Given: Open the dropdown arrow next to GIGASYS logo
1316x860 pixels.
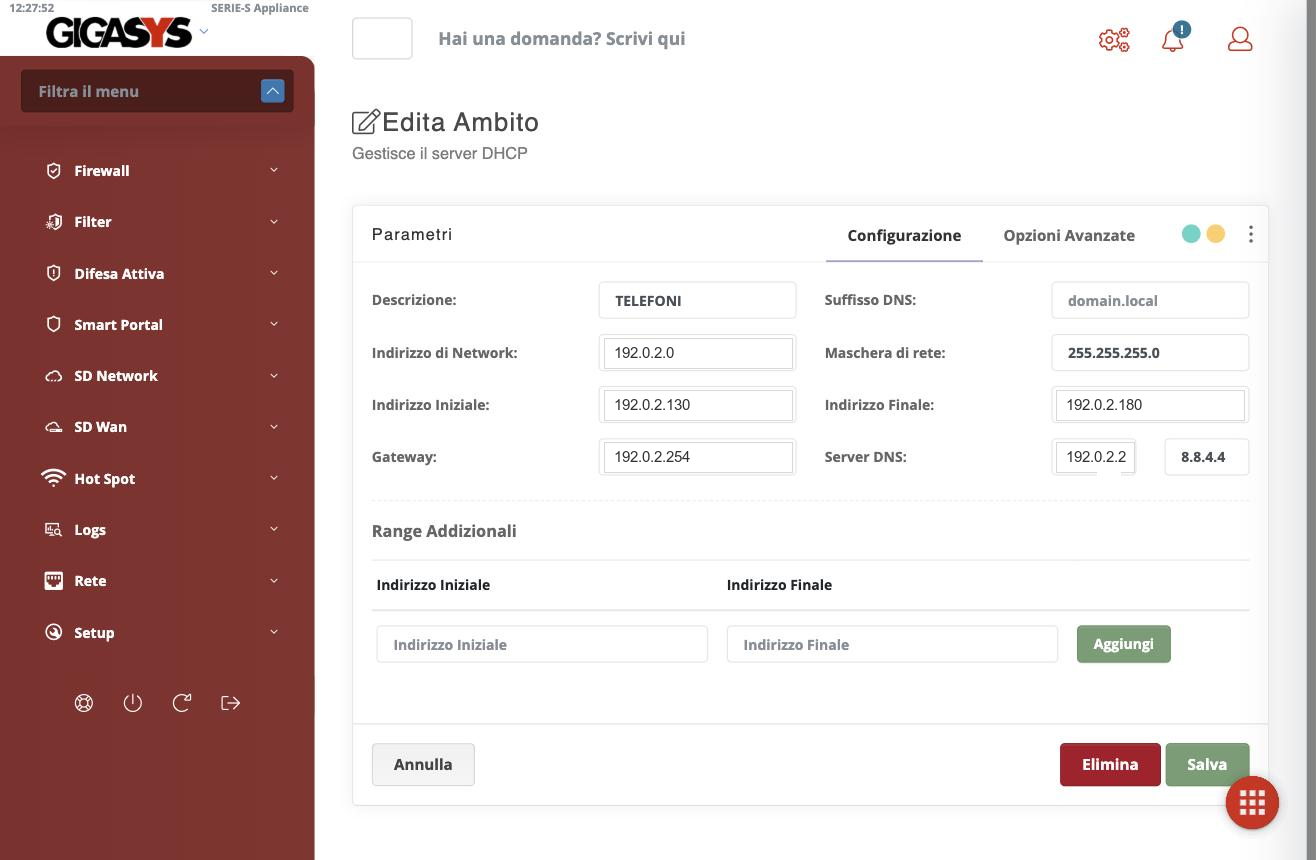Looking at the screenshot, I should (x=204, y=31).
